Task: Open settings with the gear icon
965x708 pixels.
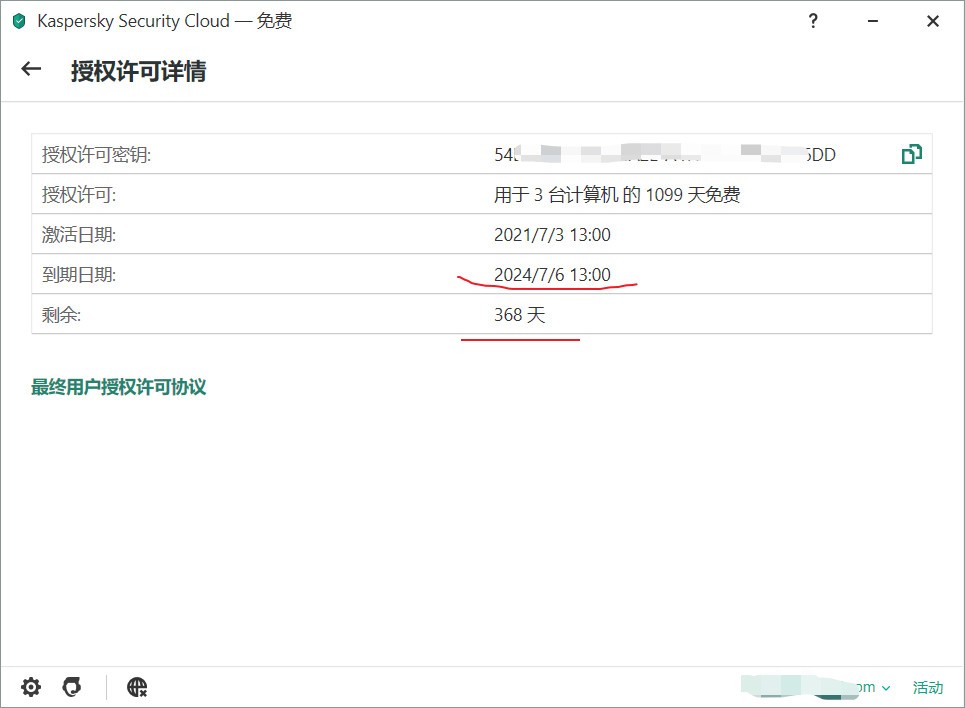Action: pyautogui.click(x=31, y=686)
